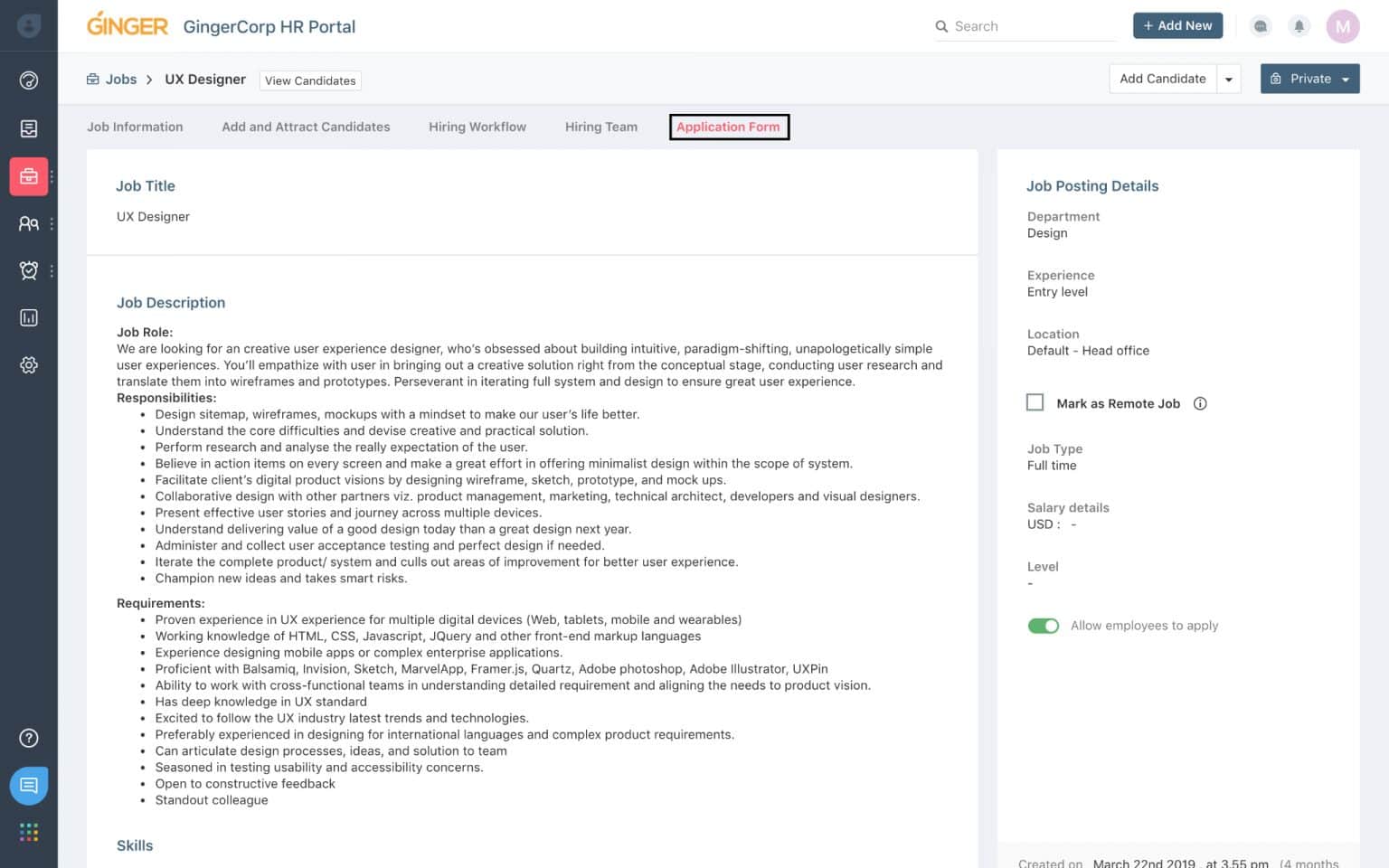Click into the Search field
The height and width of the screenshot is (868, 1389).
[1031, 26]
